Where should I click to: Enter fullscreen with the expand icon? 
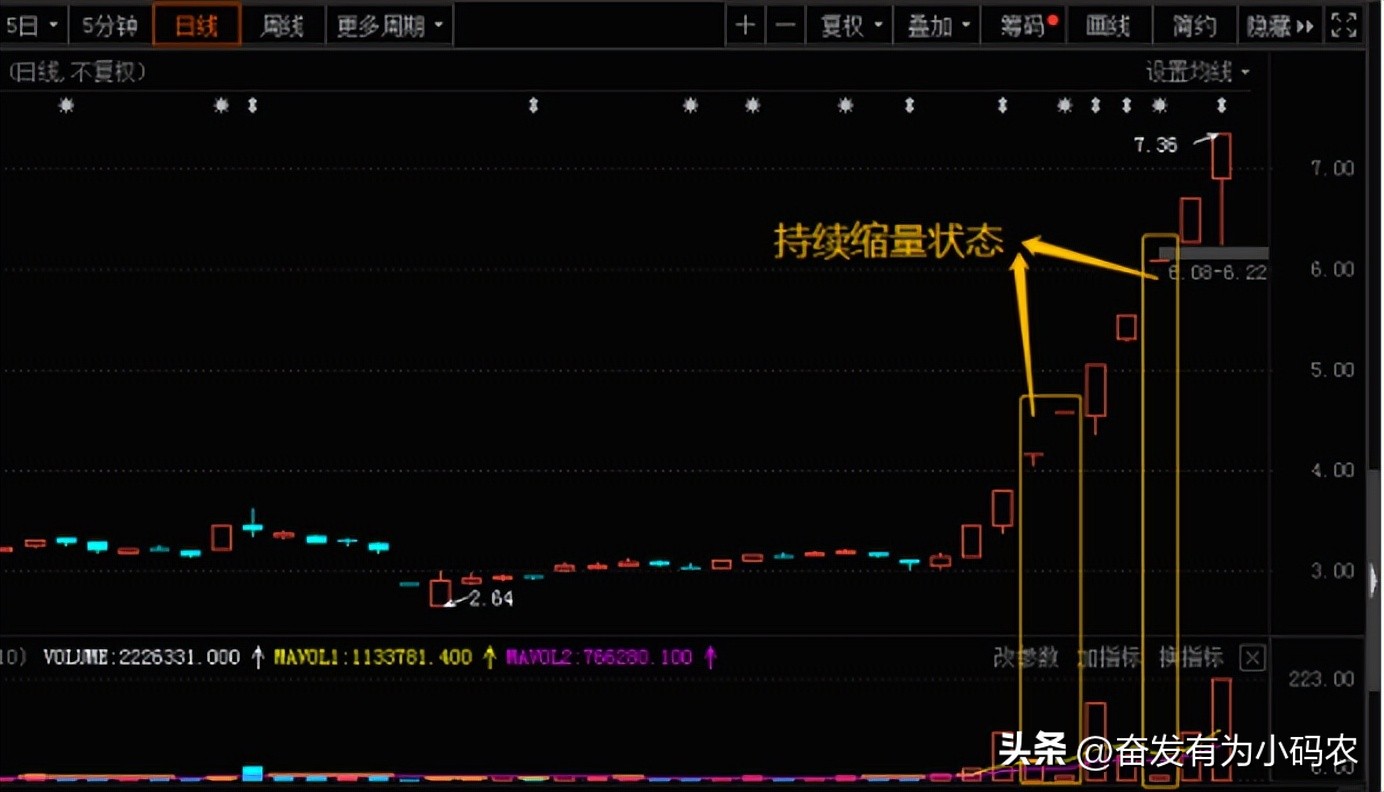[1344, 25]
